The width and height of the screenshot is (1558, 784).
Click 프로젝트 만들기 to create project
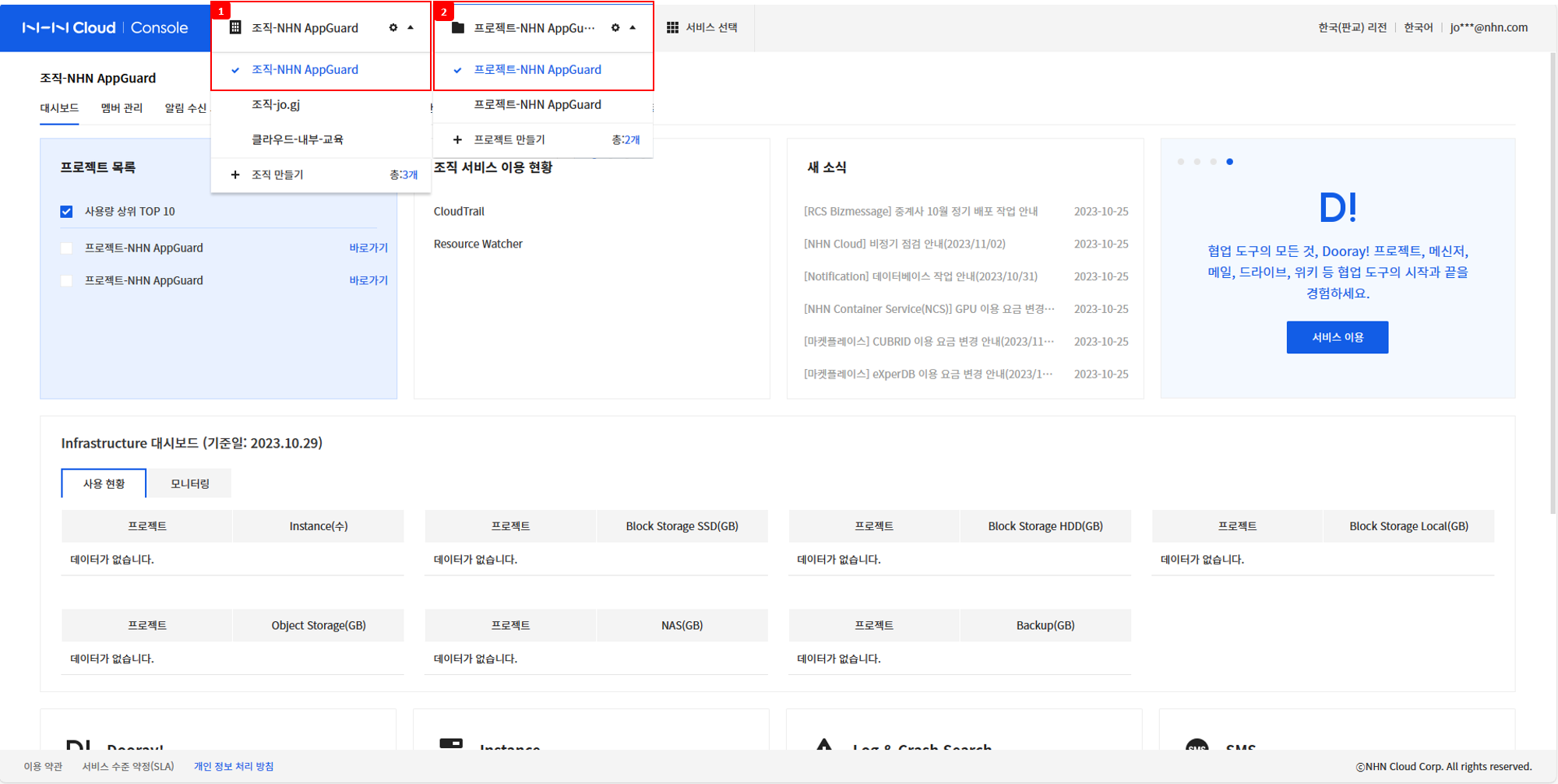(x=509, y=139)
